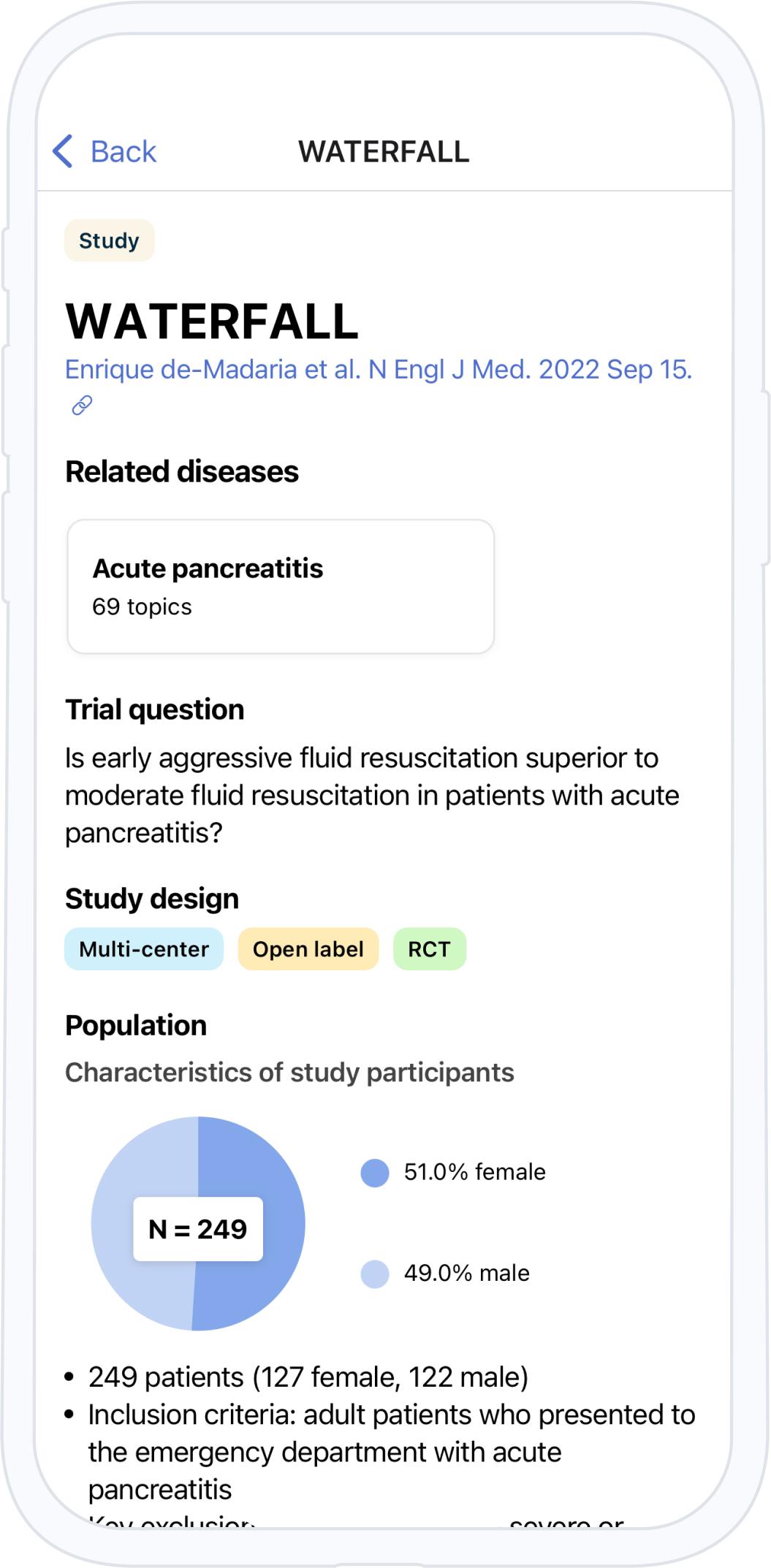
Task: Select the RCT study design tag
Action: coord(430,949)
